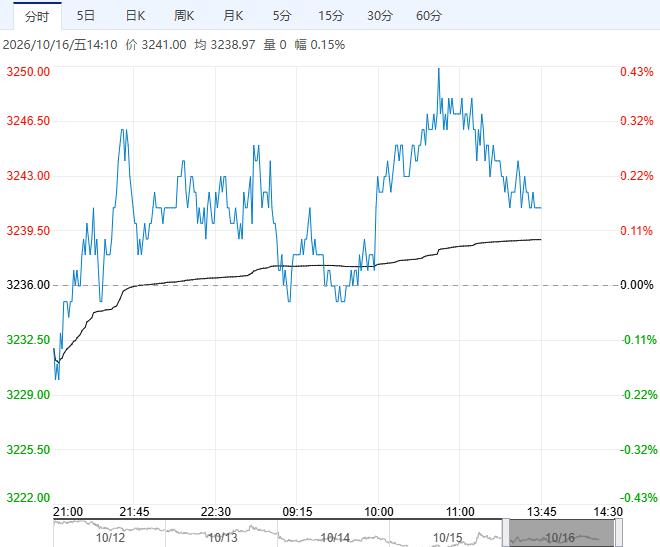
Task: Click the 09:15 time axis label
Action: point(297,512)
